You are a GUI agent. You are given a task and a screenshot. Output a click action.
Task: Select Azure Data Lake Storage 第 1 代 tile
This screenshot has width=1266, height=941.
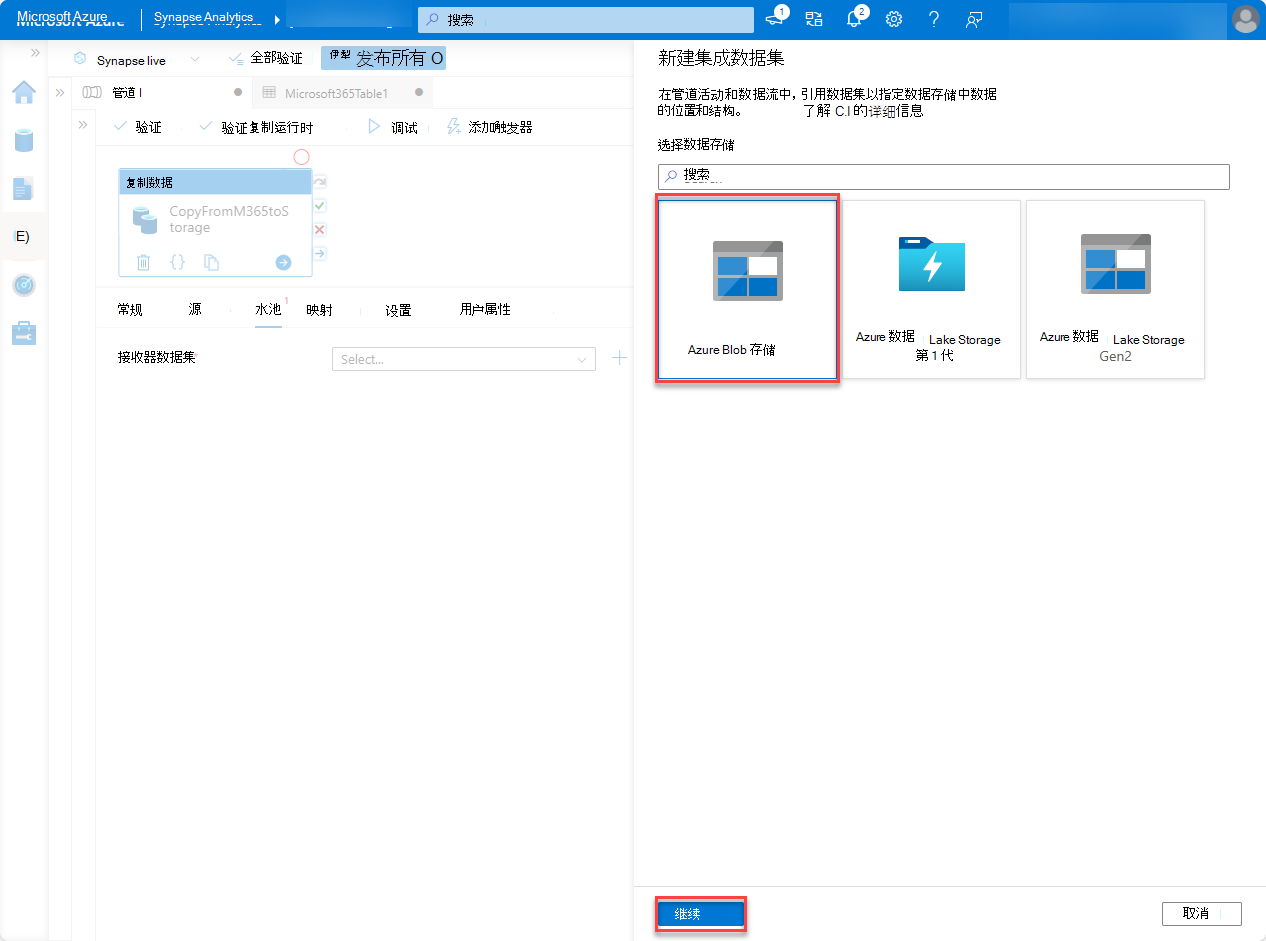[x=931, y=289]
